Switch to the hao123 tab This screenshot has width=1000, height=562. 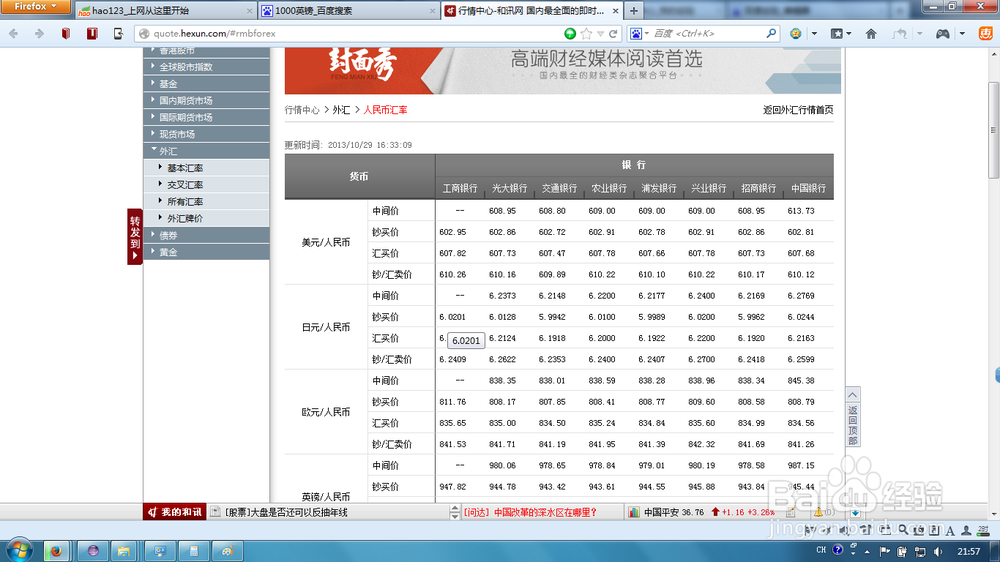coord(165,11)
